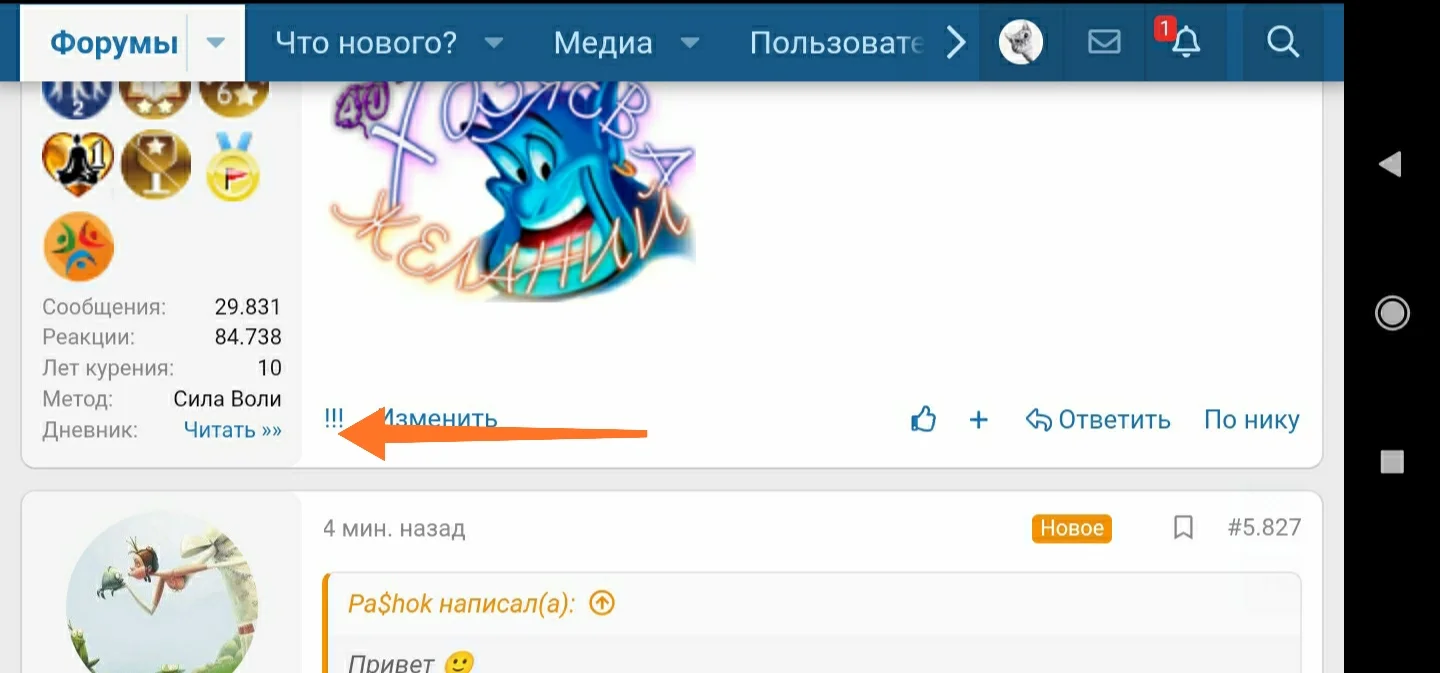The height and width of the screenshot is (673, 1440).
Task: Tap the Android recent apps square
Action: coord(1392,461)
